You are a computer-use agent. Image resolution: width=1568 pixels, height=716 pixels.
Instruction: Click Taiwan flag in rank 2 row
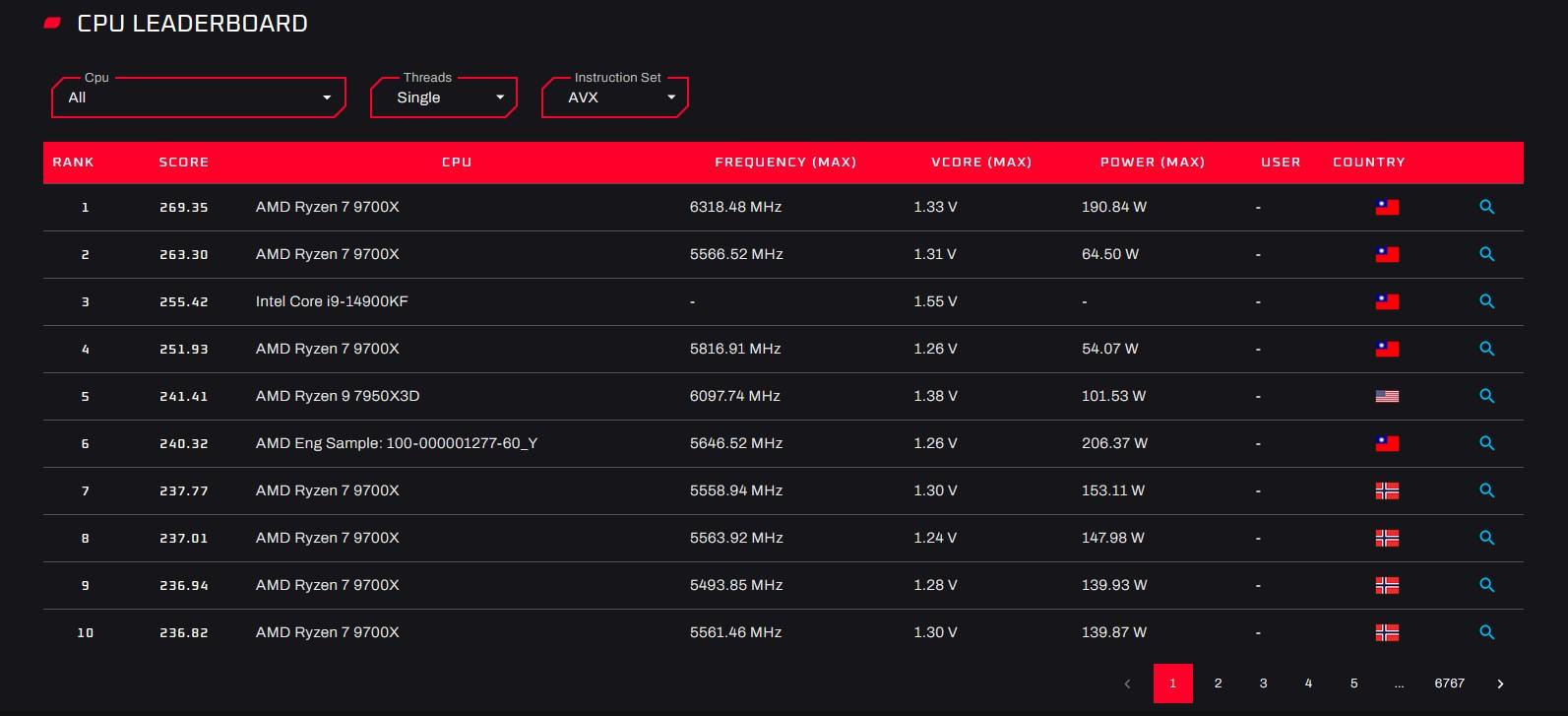tap(1386, 254)
